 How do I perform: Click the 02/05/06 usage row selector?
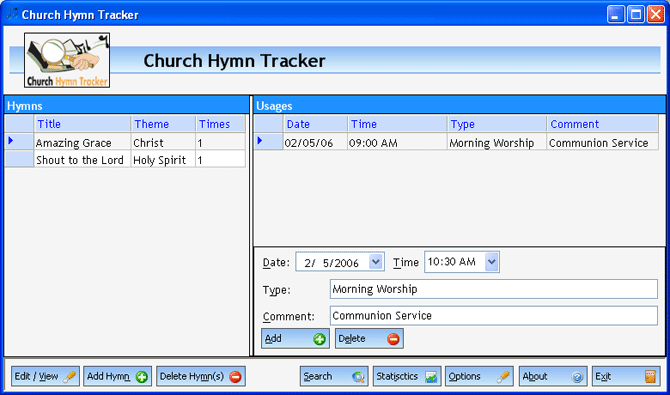point(268,141)
